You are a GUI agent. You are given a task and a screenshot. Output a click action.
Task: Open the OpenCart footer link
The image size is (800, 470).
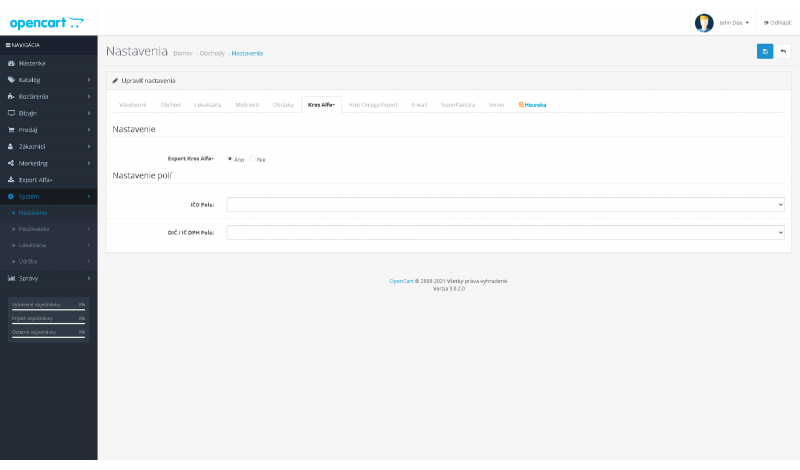[401, 281]
